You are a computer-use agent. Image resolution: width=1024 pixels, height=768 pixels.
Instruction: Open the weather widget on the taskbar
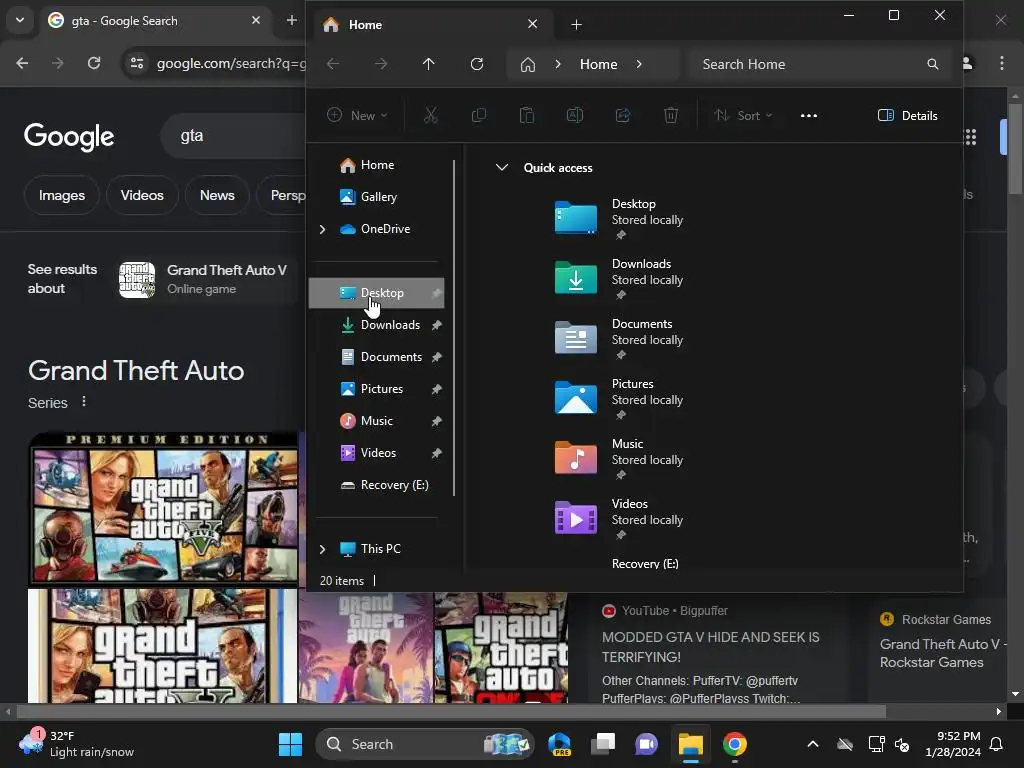tap(77, 744)
